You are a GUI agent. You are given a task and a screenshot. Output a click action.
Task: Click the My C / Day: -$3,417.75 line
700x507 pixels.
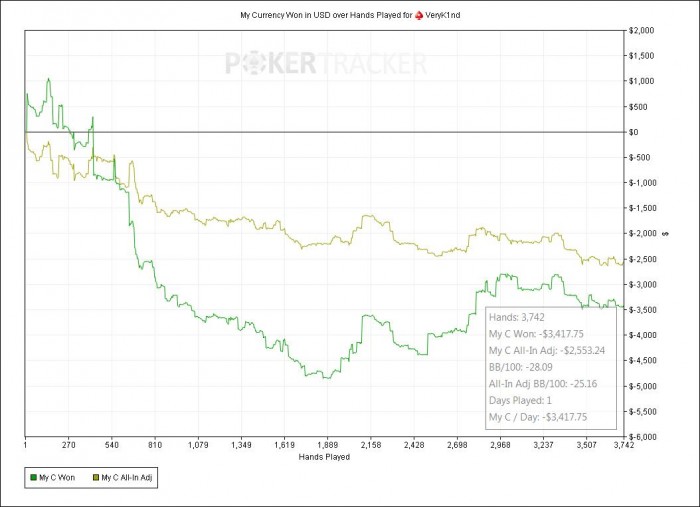click(x=538, y=417)
